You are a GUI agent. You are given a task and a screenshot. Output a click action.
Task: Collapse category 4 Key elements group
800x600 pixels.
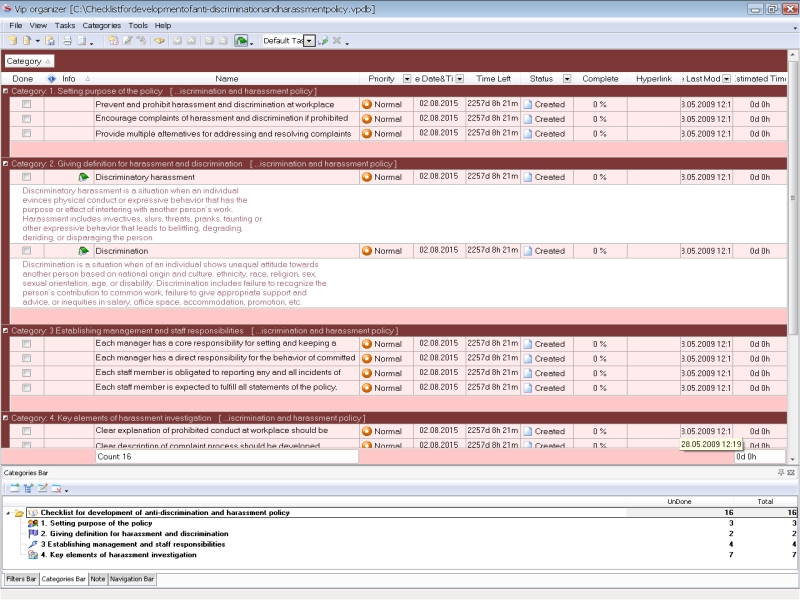click(x=6, y=418)
